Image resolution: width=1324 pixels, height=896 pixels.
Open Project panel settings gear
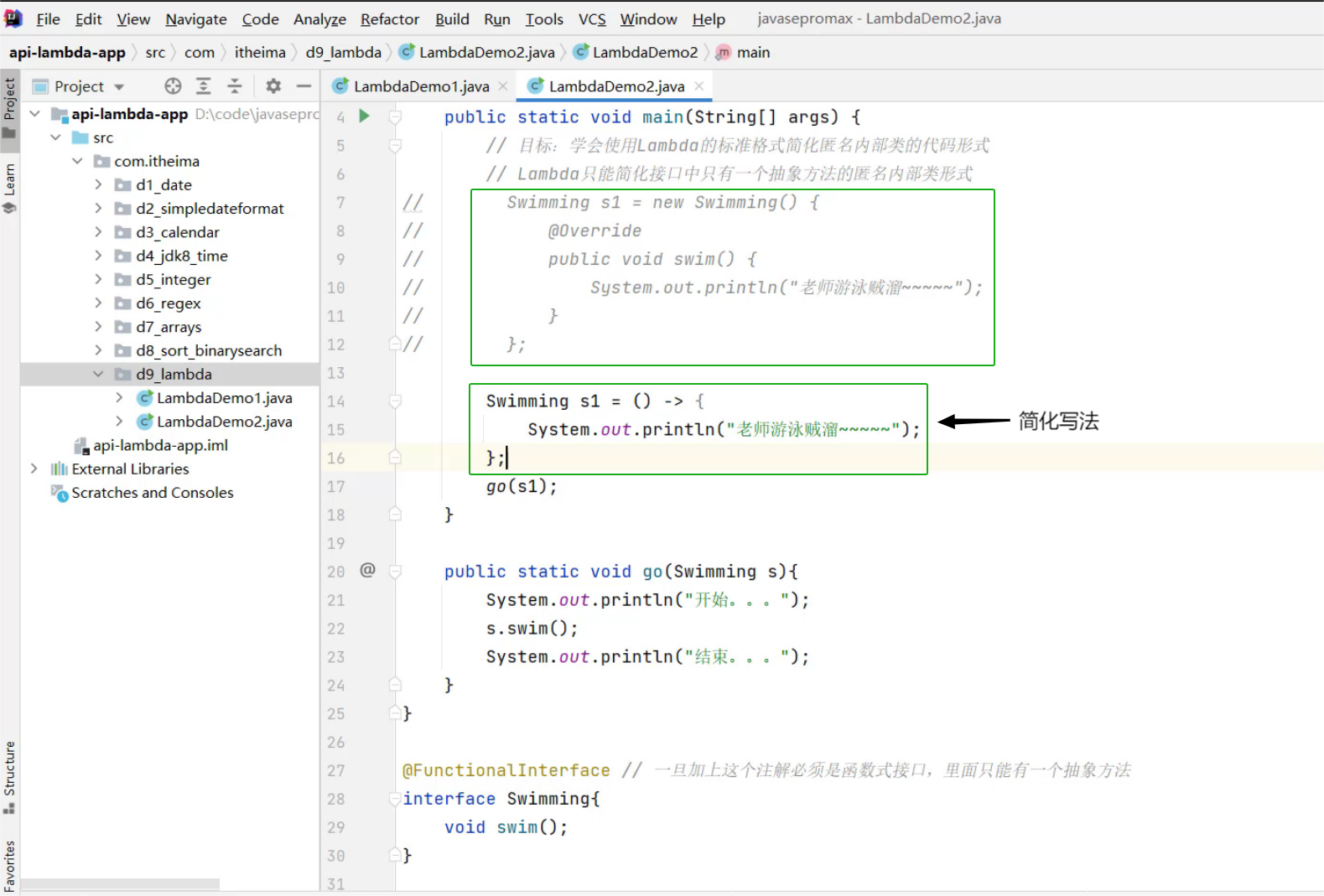click(x=273, y=86)
